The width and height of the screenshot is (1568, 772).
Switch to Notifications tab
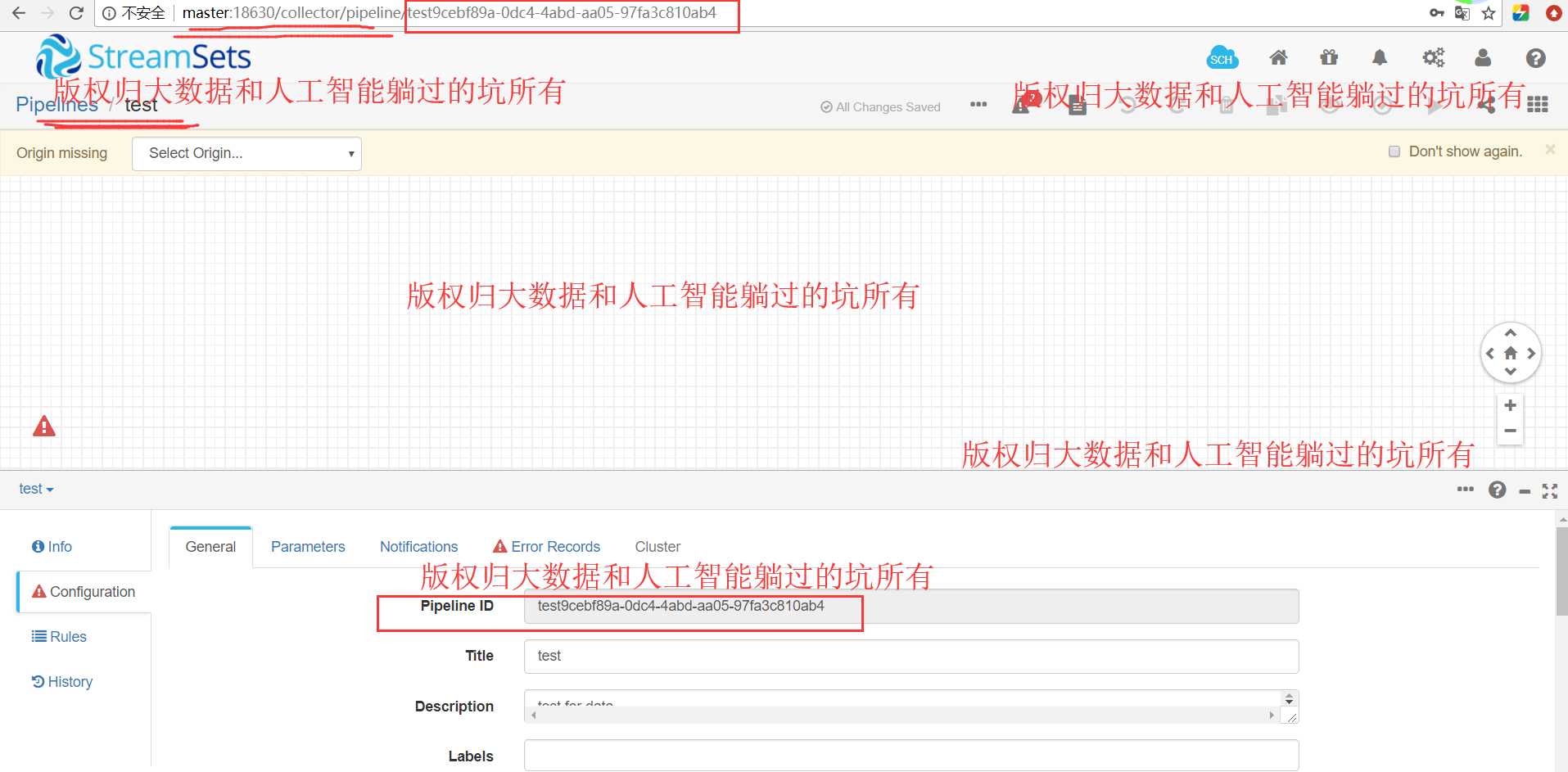[418, 547]
